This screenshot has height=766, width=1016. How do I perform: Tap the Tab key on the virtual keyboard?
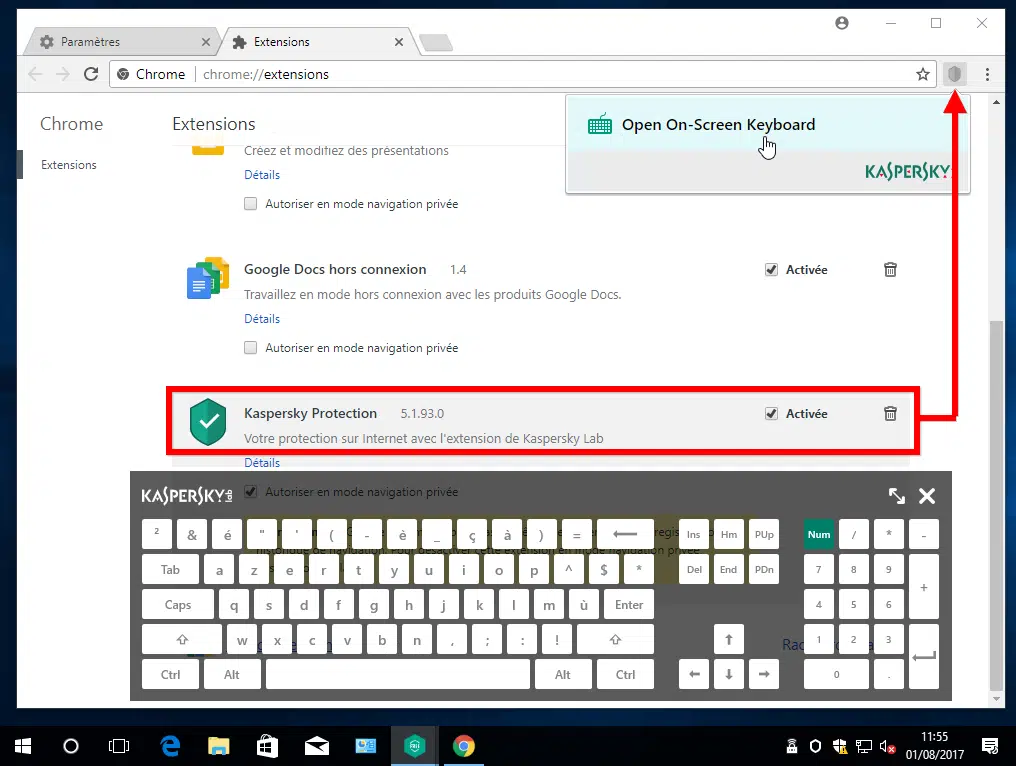pyautogui.click(x=170, y=570)
